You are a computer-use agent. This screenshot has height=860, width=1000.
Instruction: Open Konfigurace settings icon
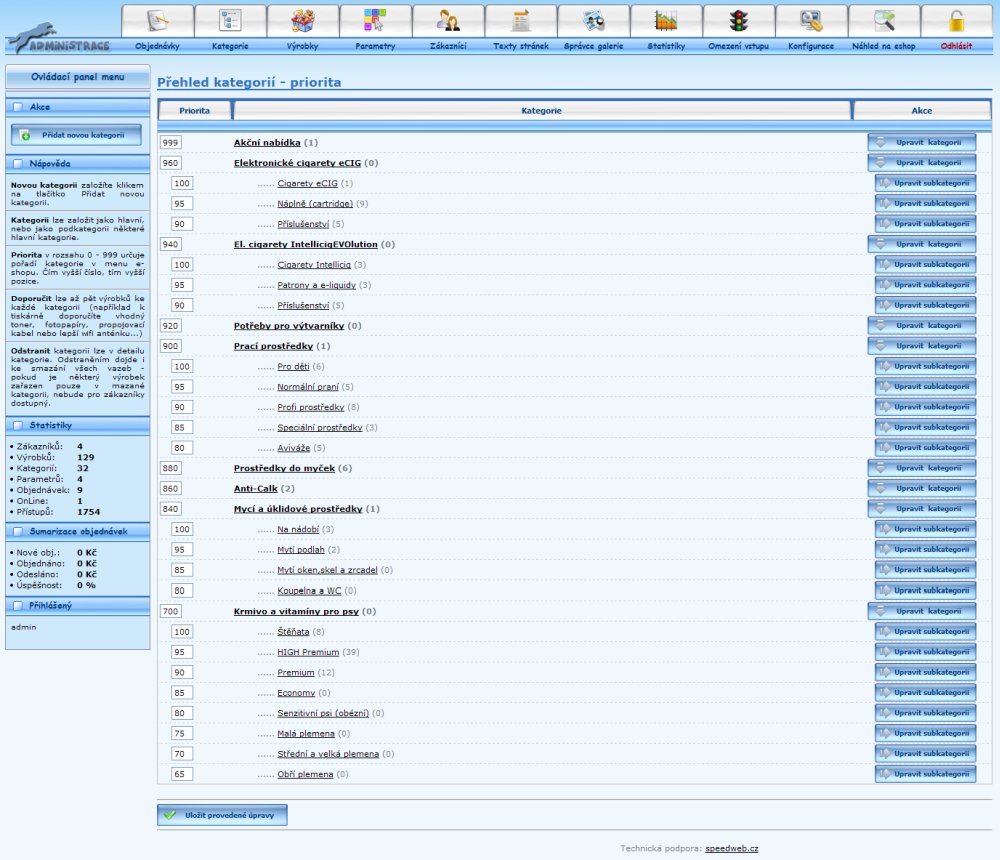811,21
